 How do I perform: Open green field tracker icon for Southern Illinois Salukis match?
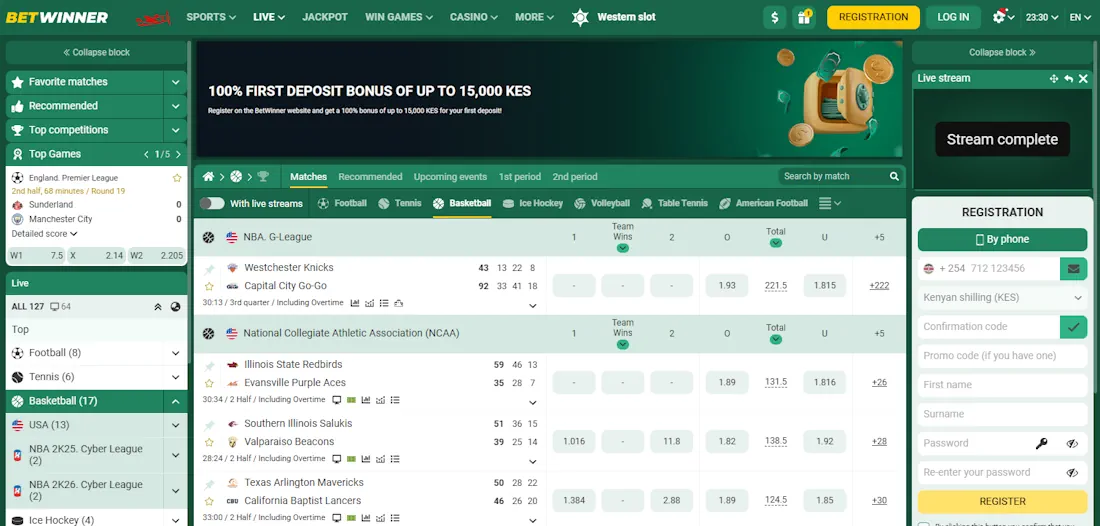(x=351, y=459)
